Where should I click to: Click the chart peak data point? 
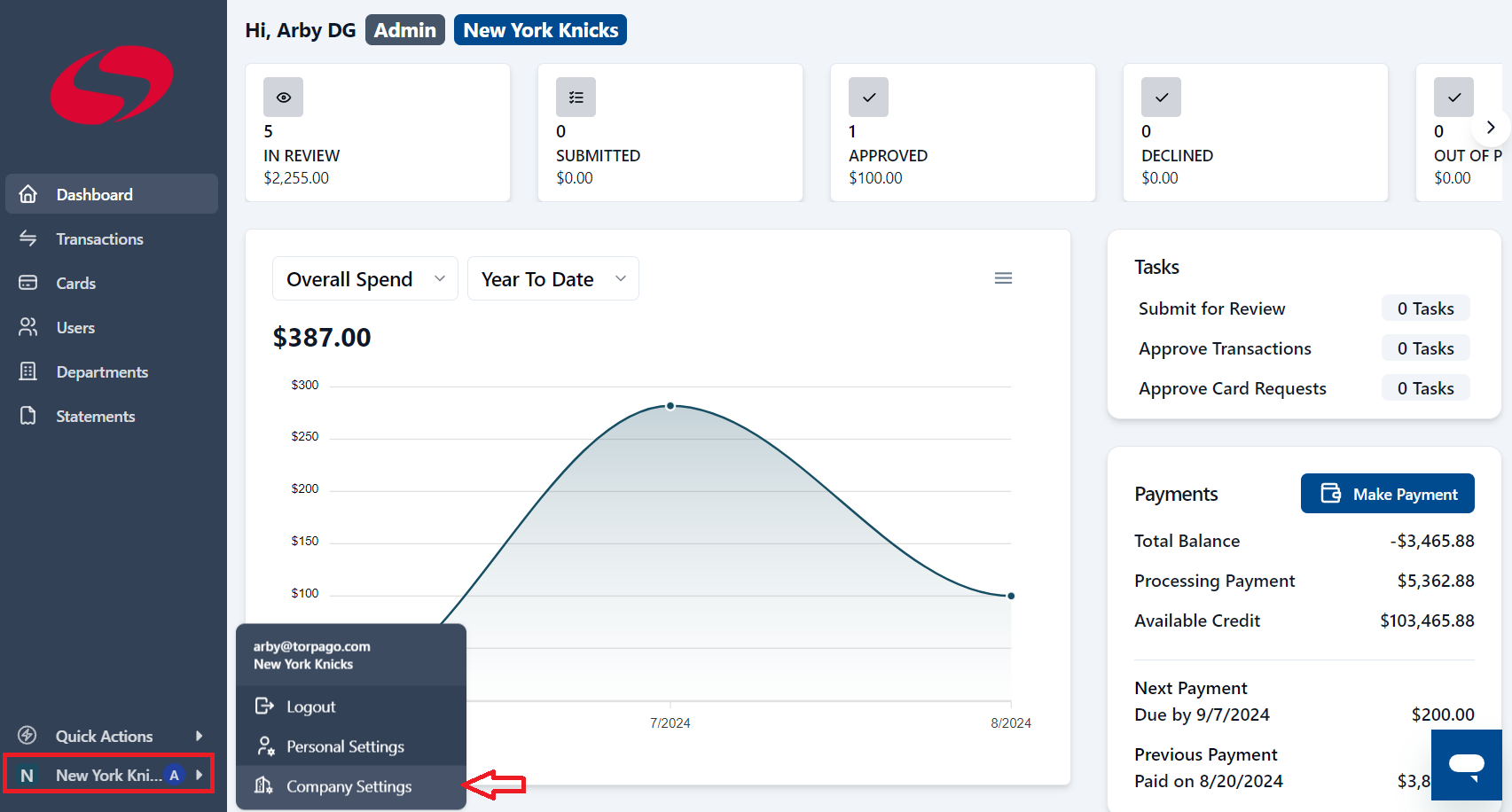pos(670,406)
